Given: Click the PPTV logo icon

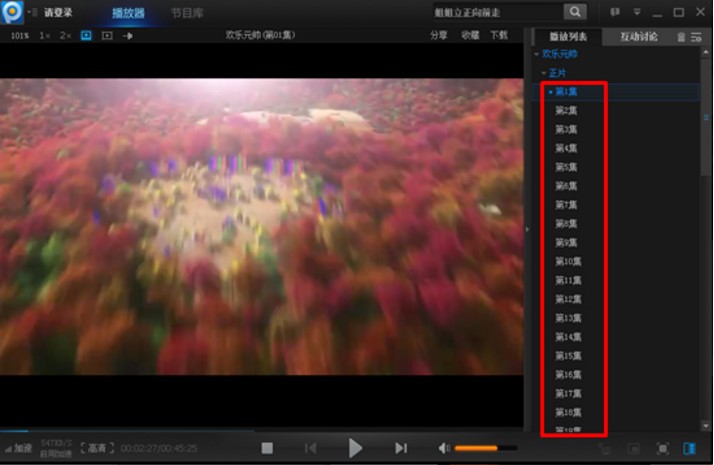Looking at the screenshot, I should click(12, 12).
